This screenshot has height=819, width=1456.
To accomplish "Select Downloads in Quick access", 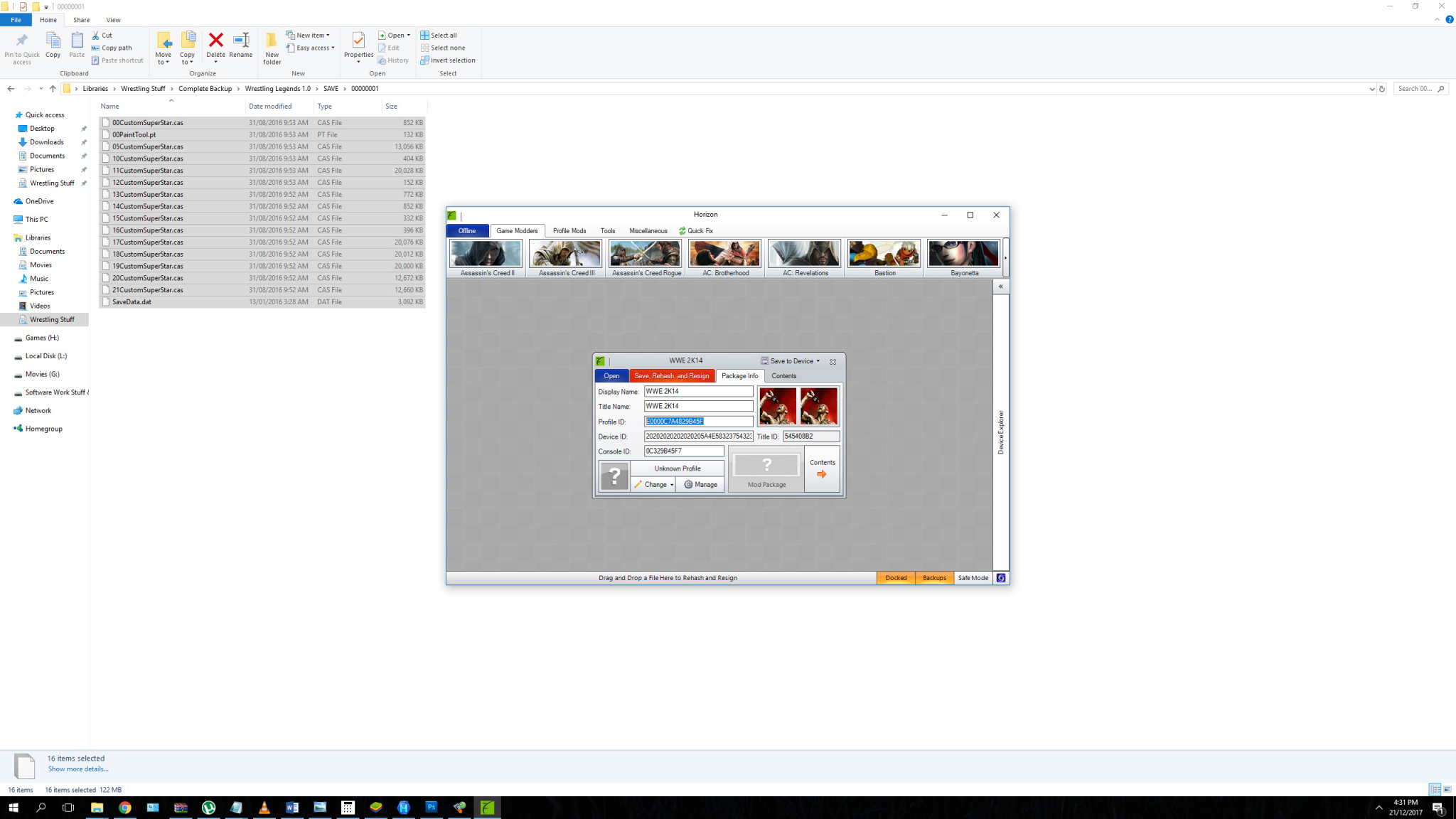I will pos(47,142).
